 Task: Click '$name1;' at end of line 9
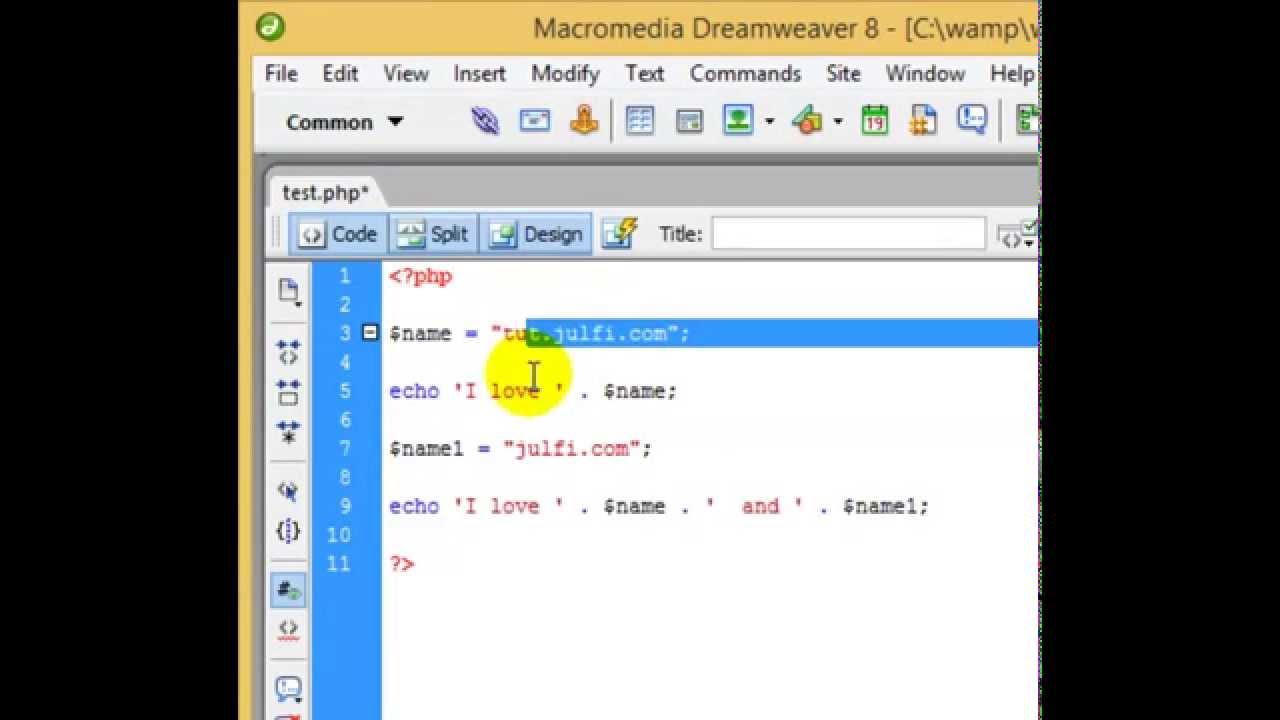885,506
